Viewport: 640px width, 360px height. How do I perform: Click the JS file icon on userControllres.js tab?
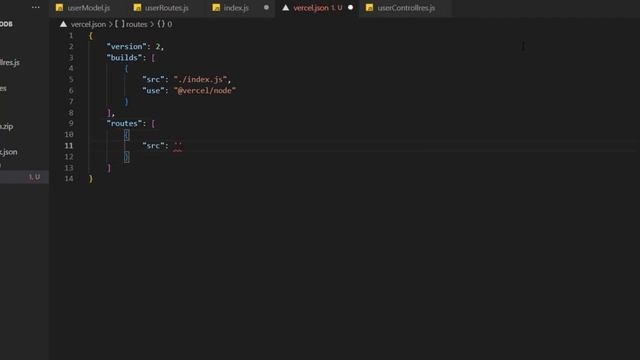369,8
